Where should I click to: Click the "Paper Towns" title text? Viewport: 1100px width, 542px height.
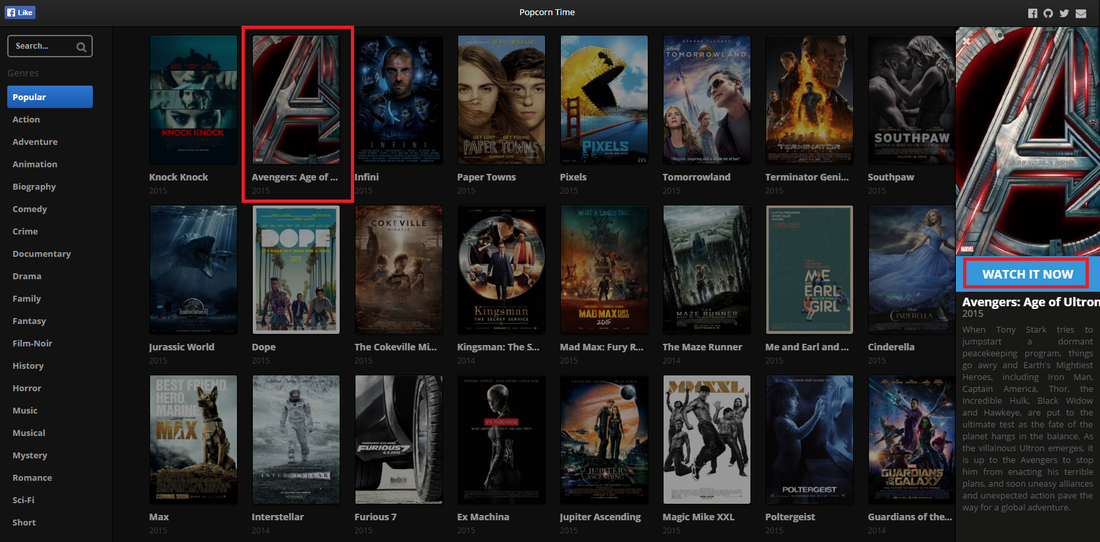tap(486, 177)
